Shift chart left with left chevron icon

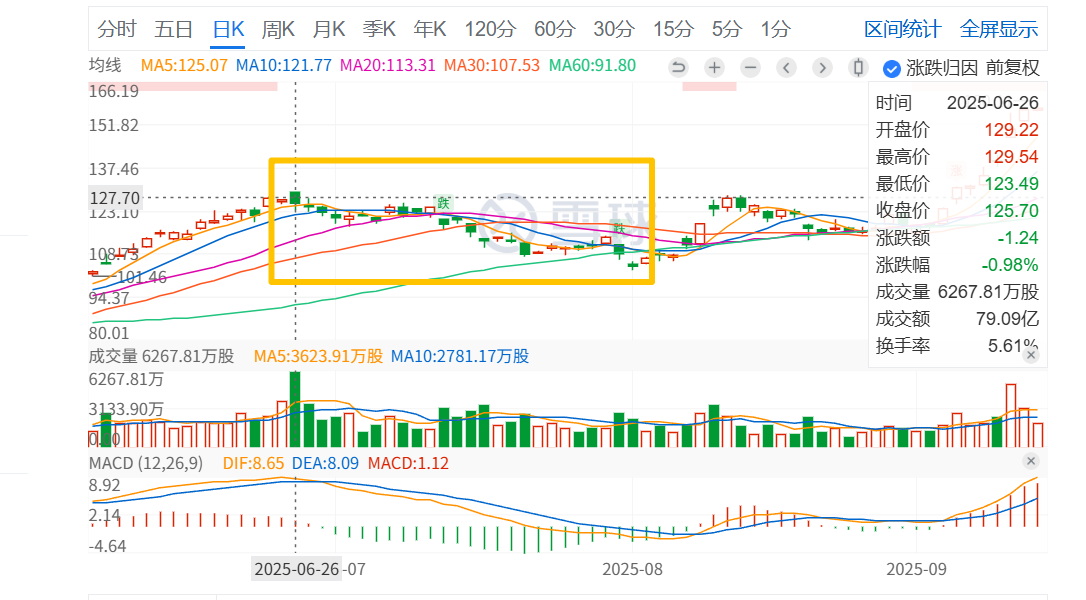(x=786, y=67)
